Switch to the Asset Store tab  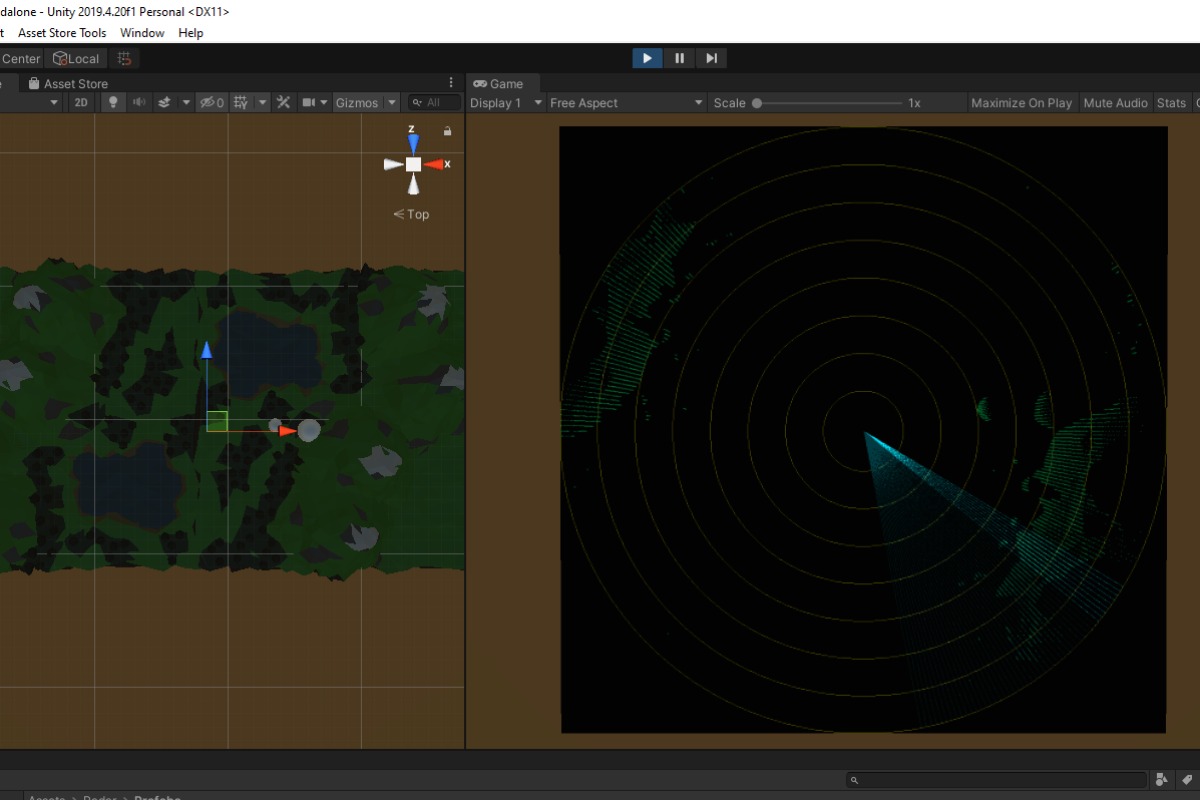click(x=75, y=84)
